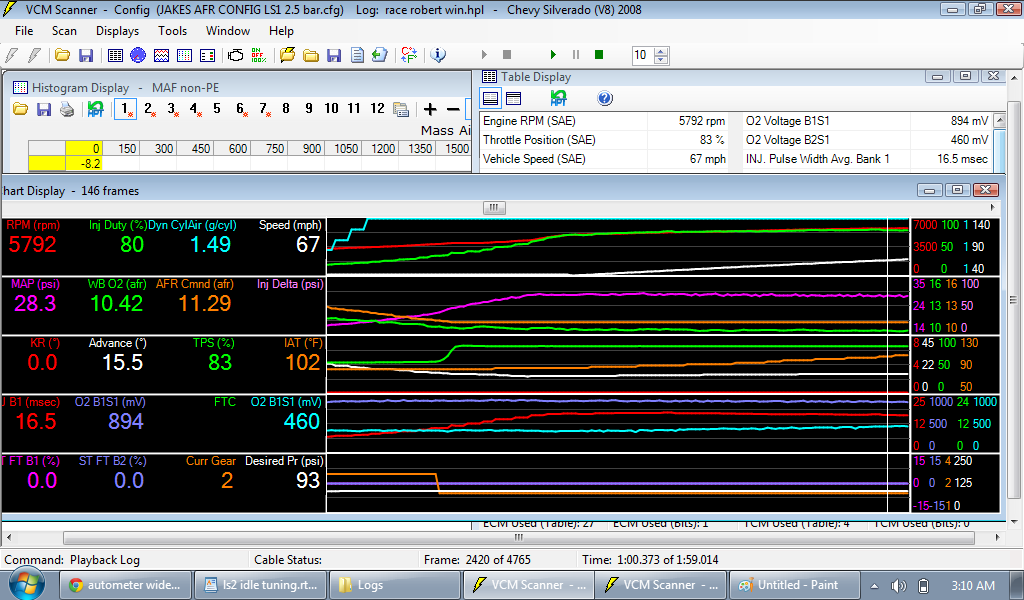Decrease playback speed with down arrow
The width and height of the screenshot is (1024, 600).
661,59
